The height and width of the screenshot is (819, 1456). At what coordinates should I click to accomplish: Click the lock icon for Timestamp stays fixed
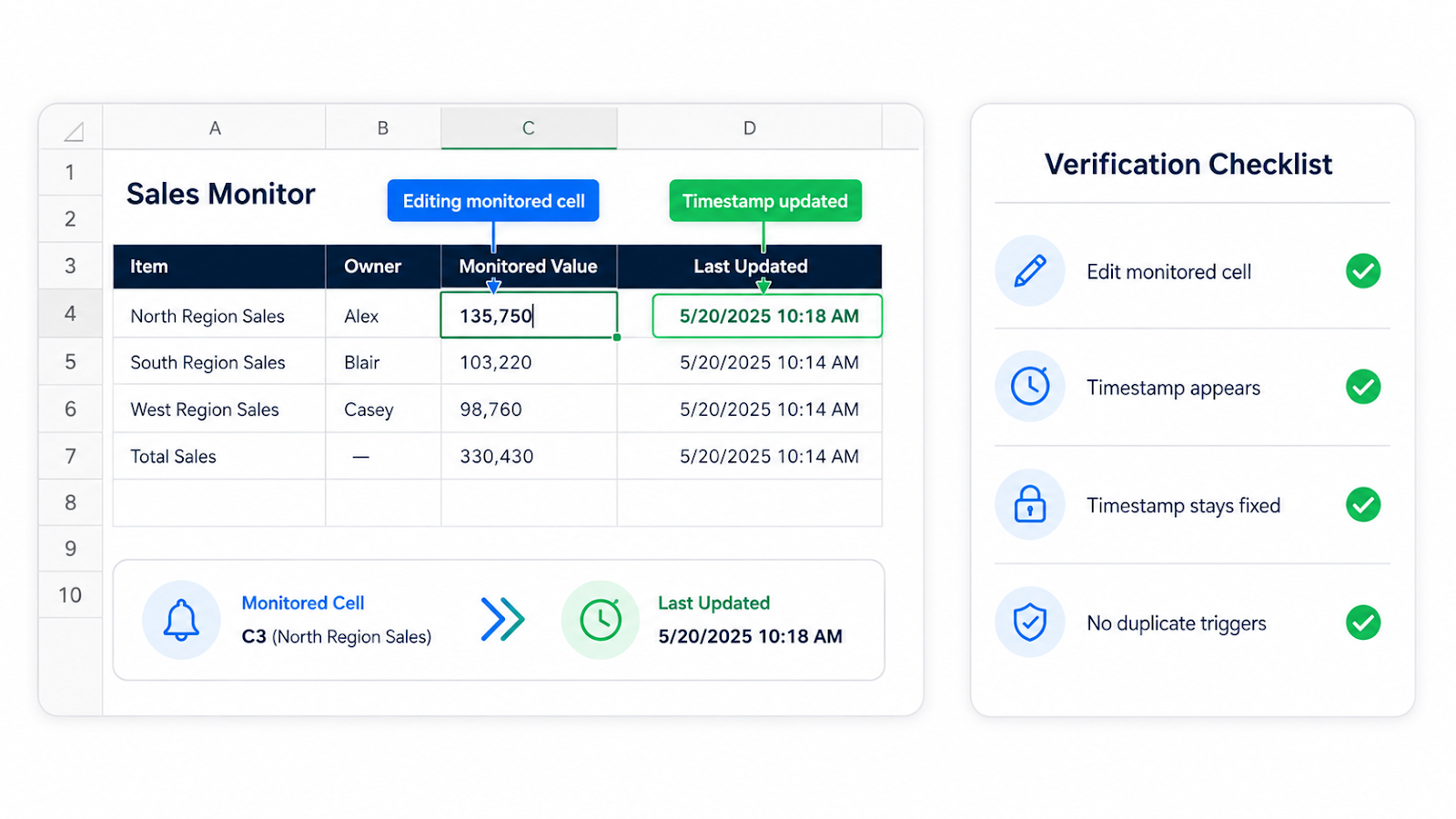coord(1030,504)
